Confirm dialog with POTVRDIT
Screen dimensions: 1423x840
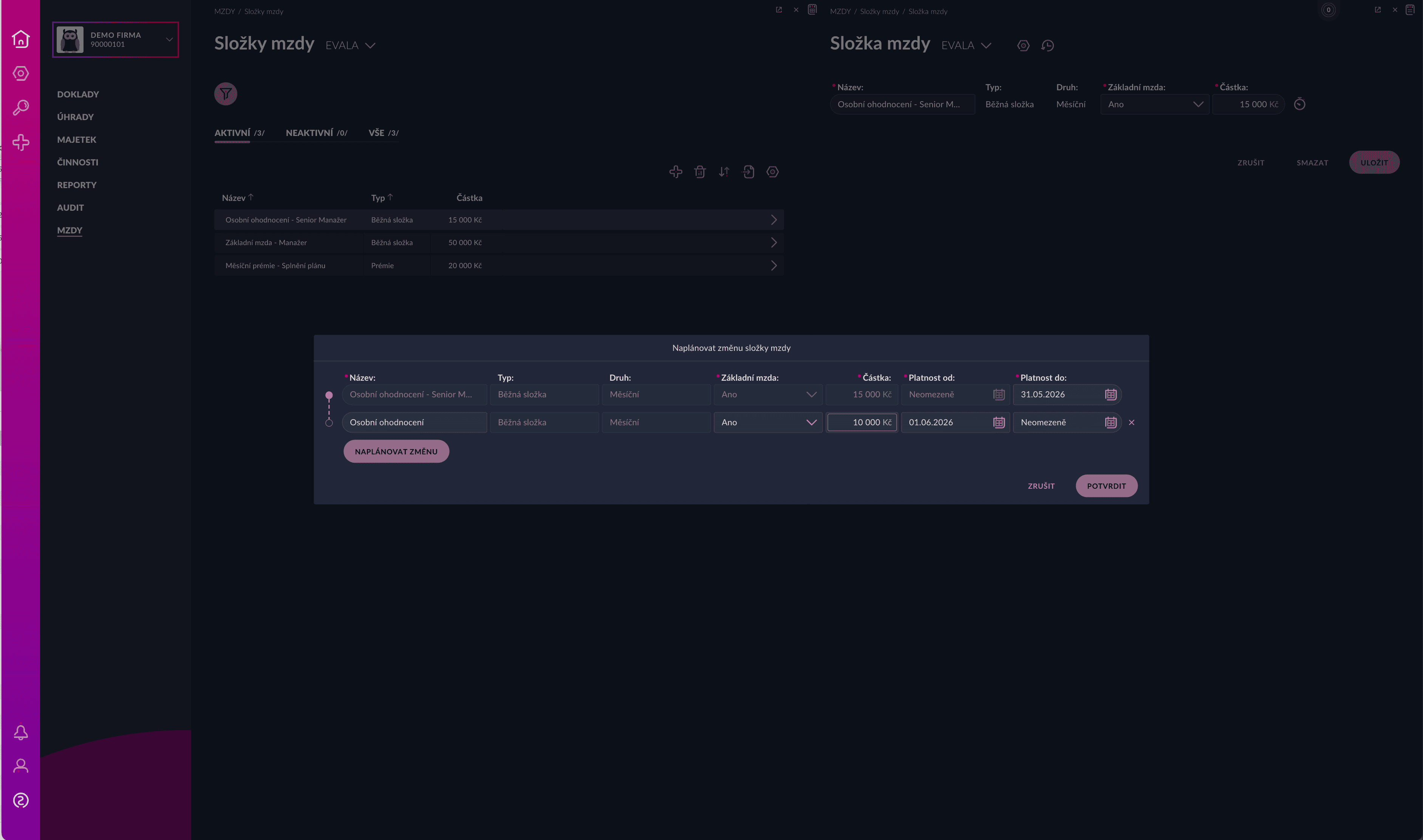(x=1106, y=486)
